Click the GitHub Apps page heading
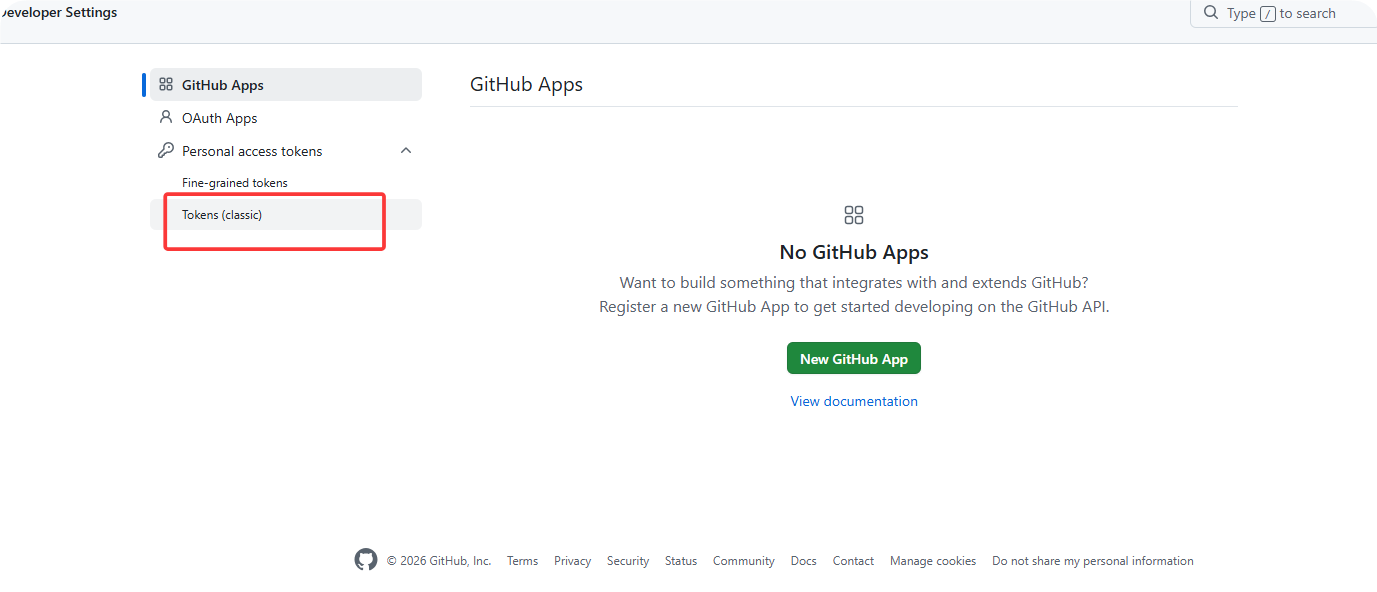The image size is (1377, 592). click(526, 84)
